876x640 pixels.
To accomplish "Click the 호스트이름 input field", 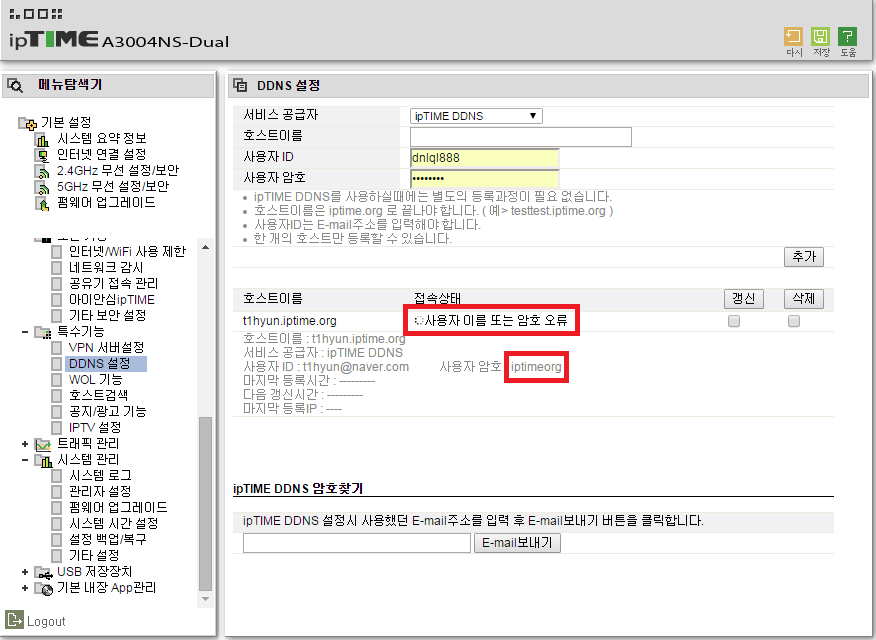I will (521, 137).
